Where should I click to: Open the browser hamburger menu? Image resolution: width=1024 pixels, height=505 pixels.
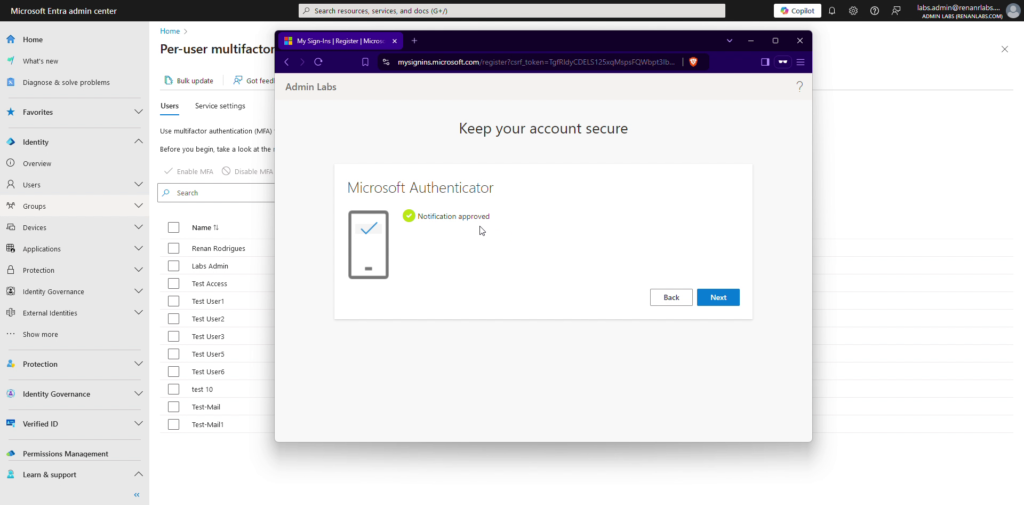800,62
